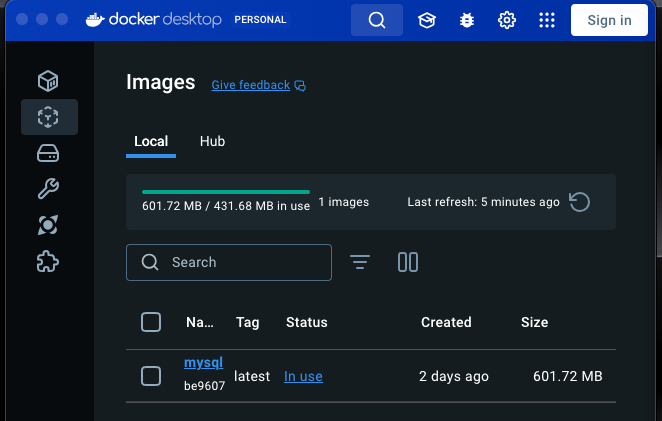Click Sign in button
662x421 pixels.
pos(609,20)
